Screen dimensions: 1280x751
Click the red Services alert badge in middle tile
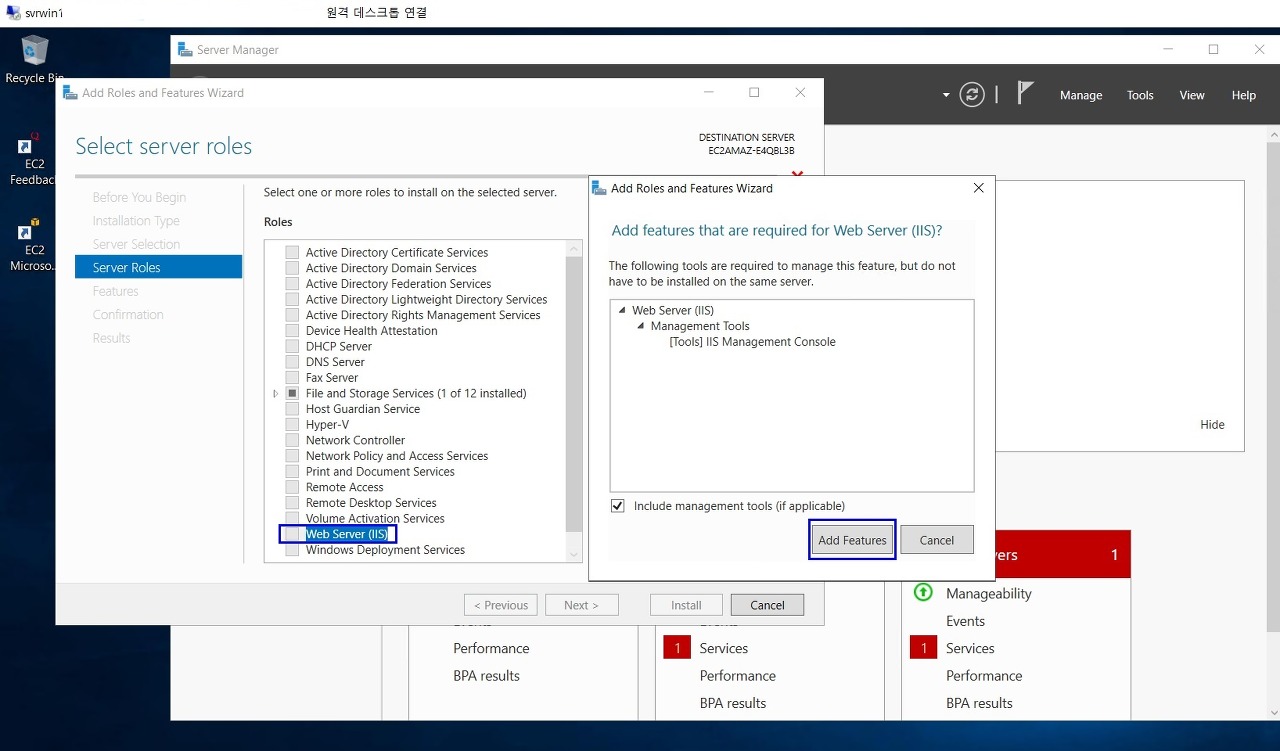(x=677, y=648)
